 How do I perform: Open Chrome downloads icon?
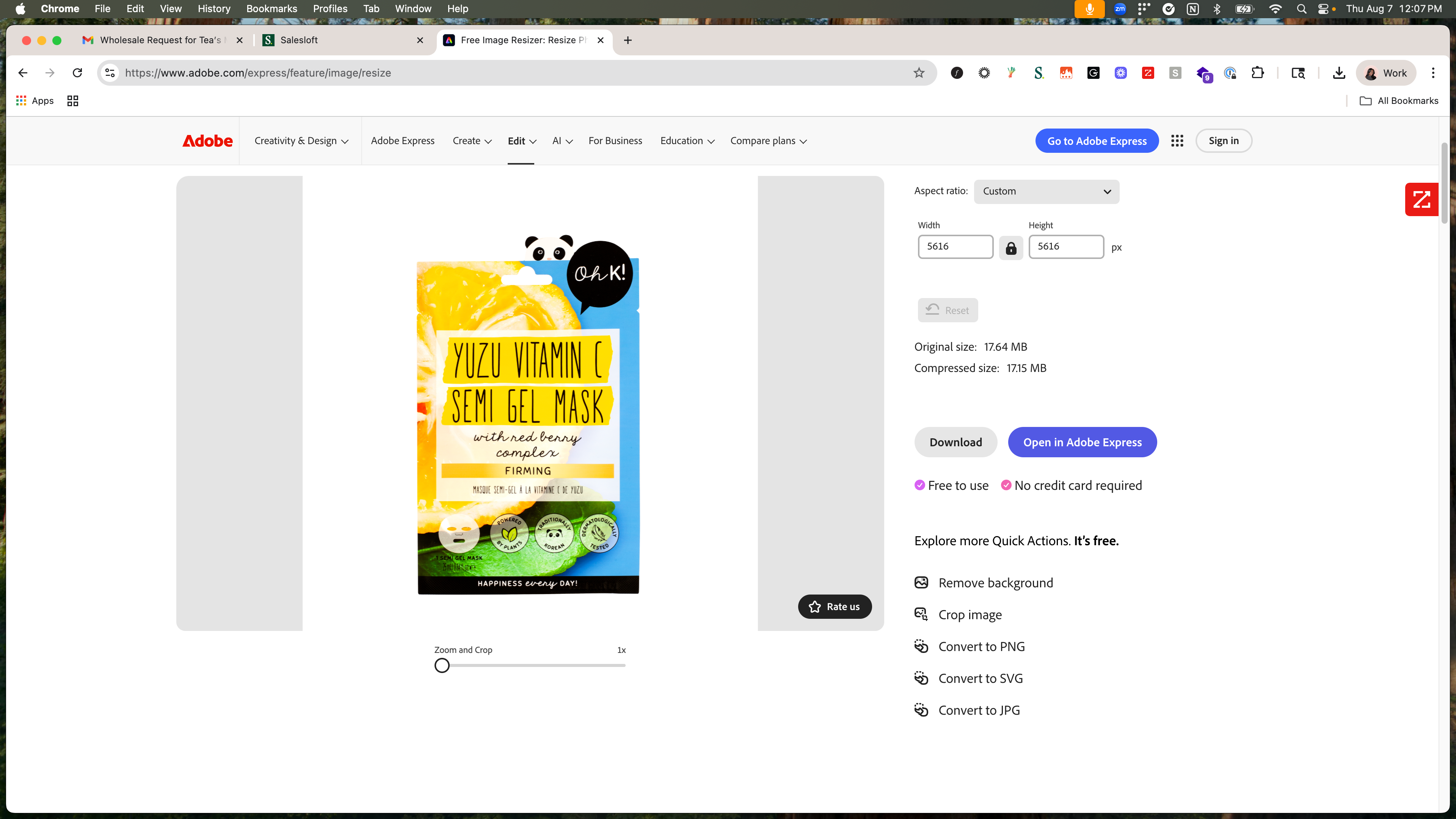click(x=1338, y=73)
